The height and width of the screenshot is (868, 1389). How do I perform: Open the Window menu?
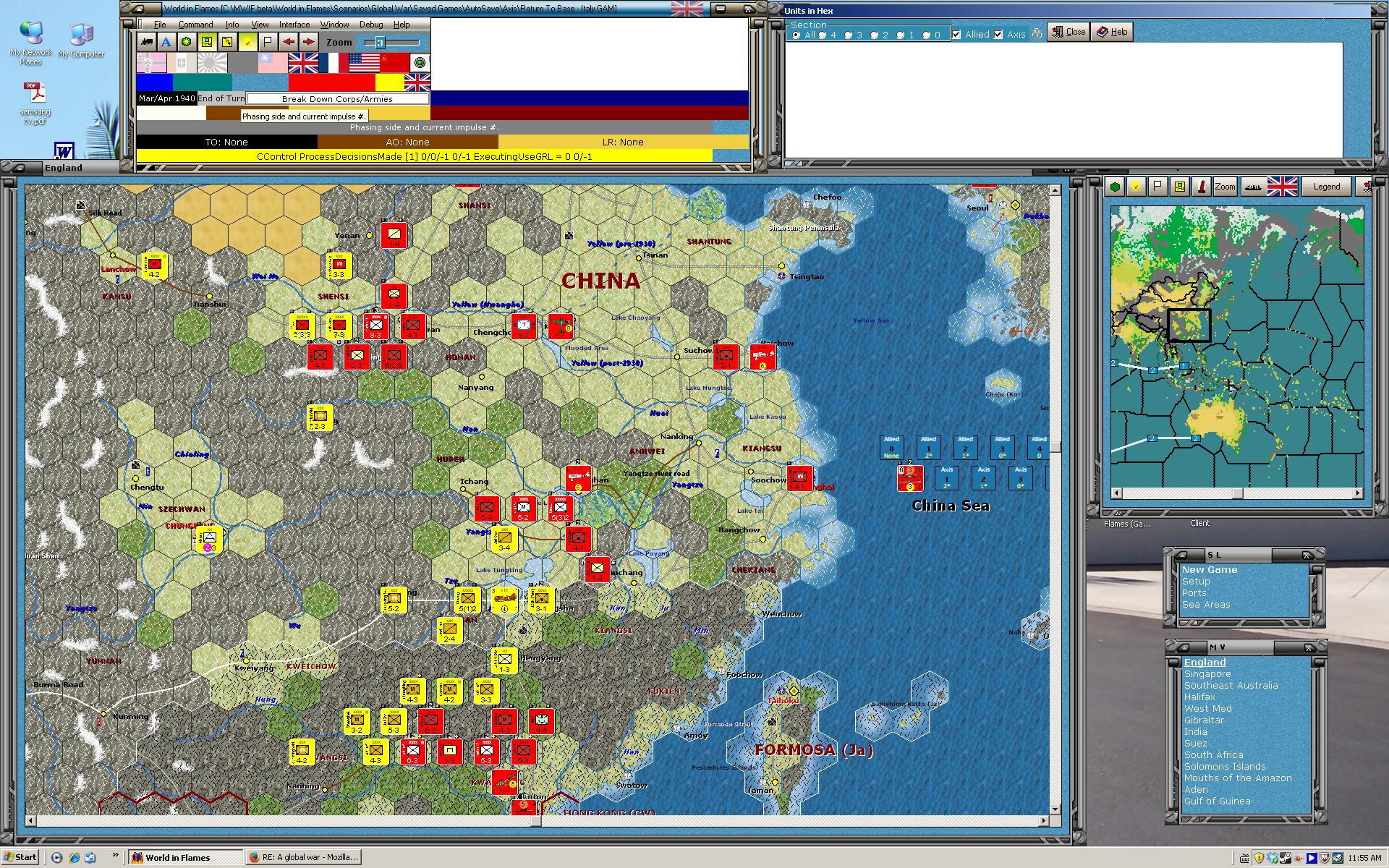pyautogui.click(x=334, y=25)
